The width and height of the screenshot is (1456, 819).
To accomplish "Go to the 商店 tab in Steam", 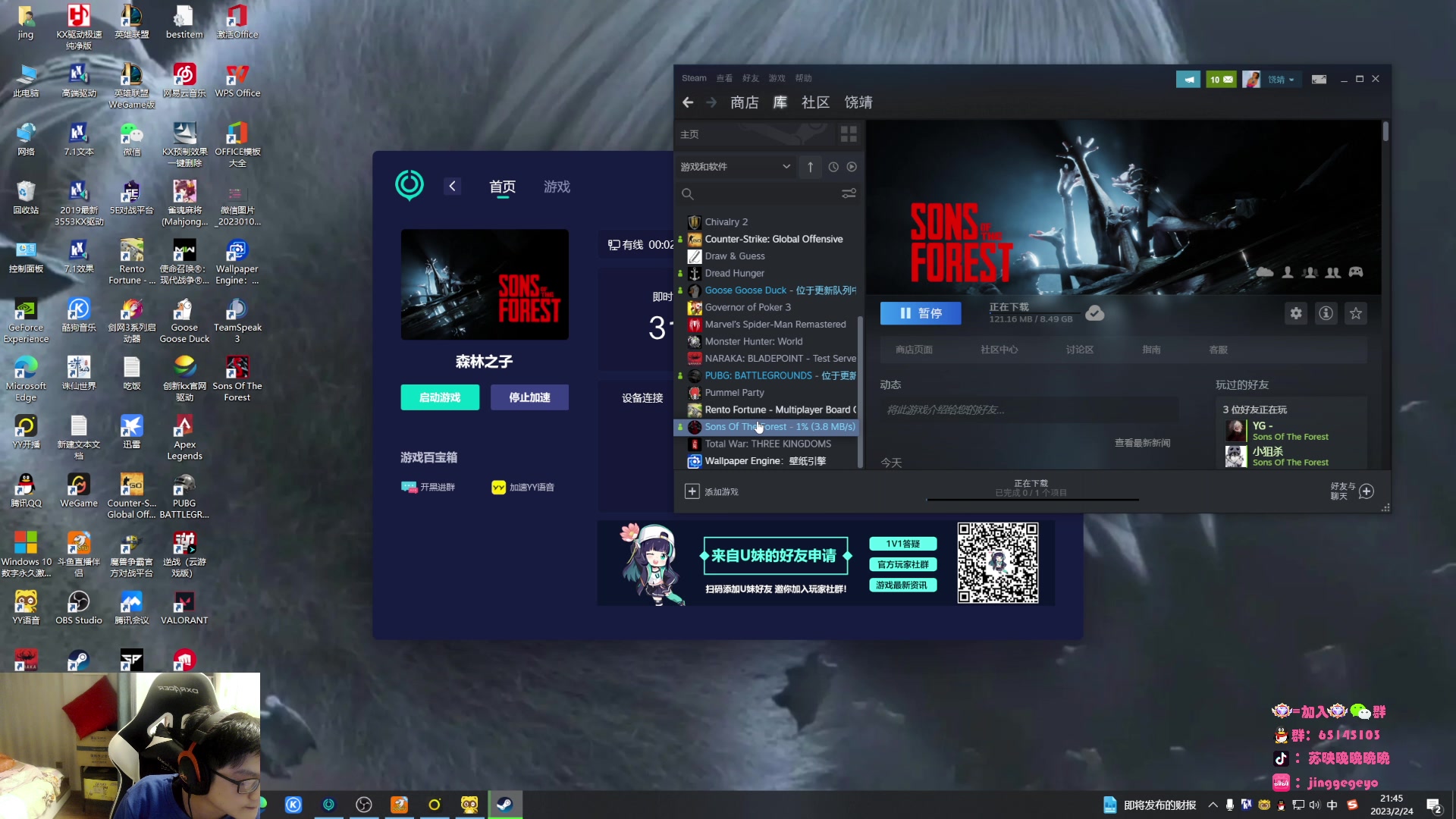I will (745, 102).
